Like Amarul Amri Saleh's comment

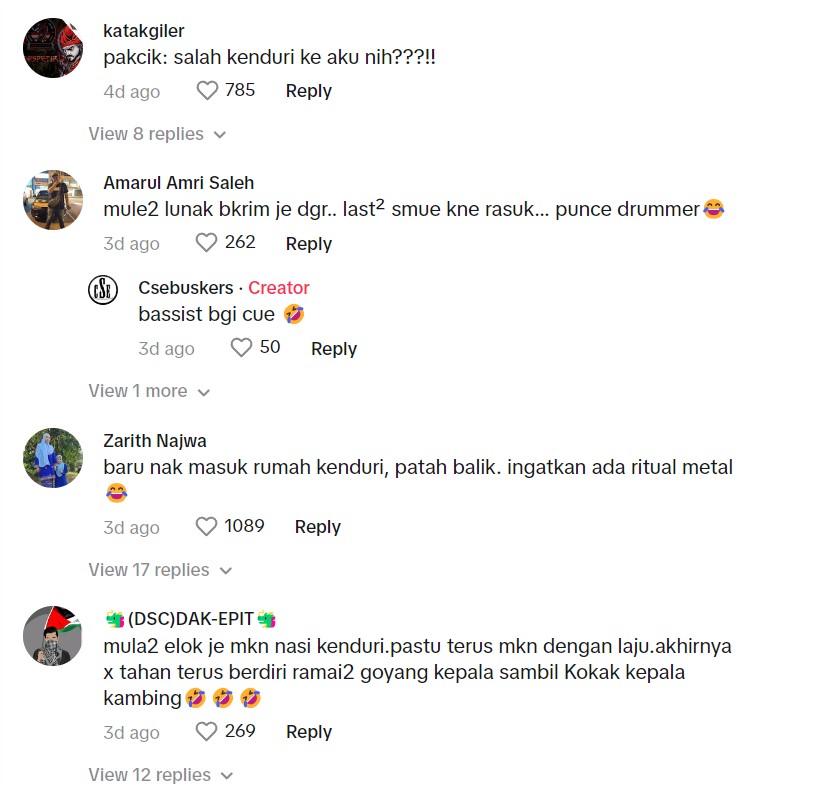pos(206,243)
